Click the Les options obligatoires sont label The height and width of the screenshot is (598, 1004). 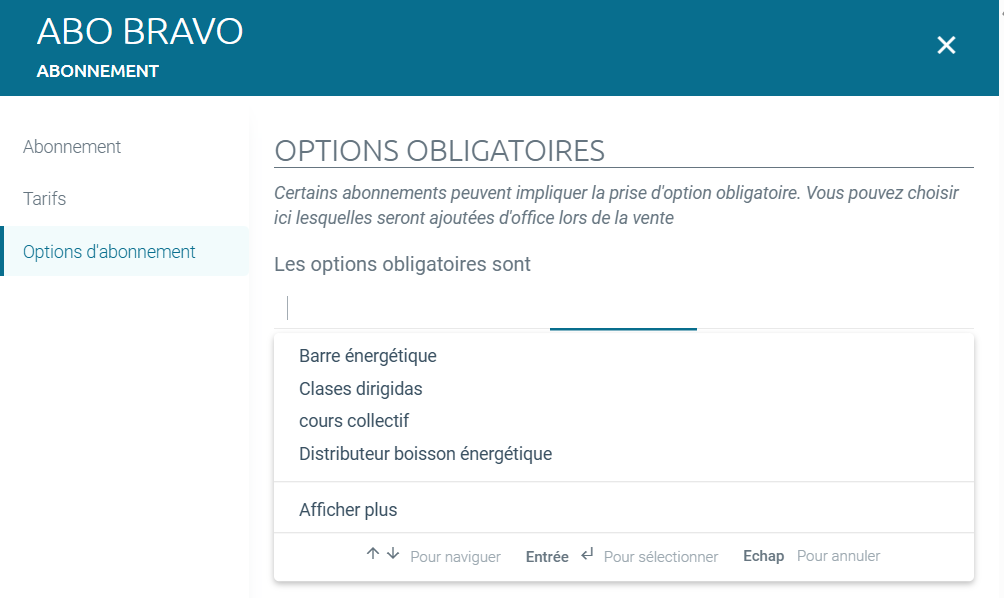tap(403, 265)
